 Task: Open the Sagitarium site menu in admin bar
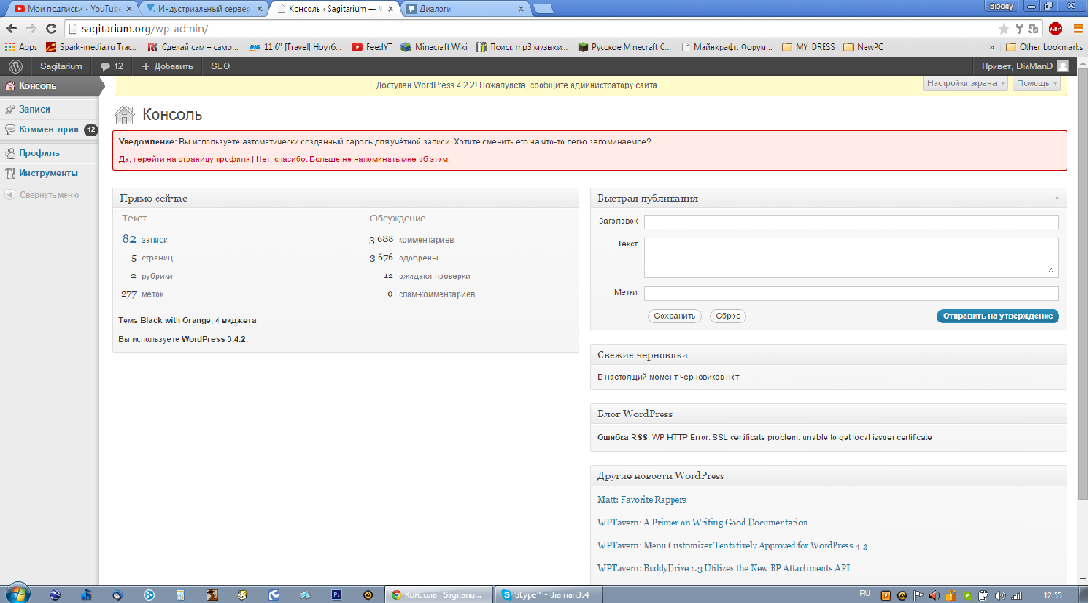60,66
